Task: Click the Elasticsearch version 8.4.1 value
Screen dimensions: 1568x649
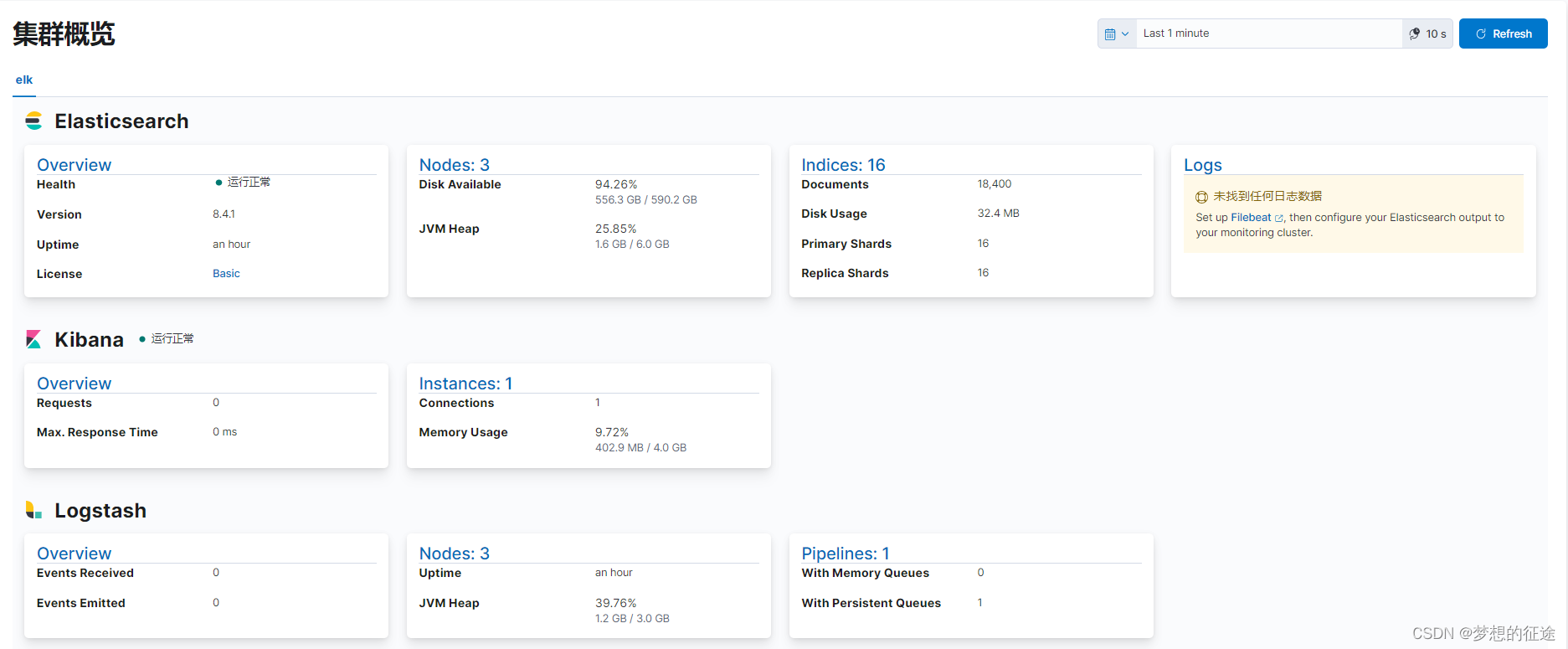Action: click(x=224, y=214)
